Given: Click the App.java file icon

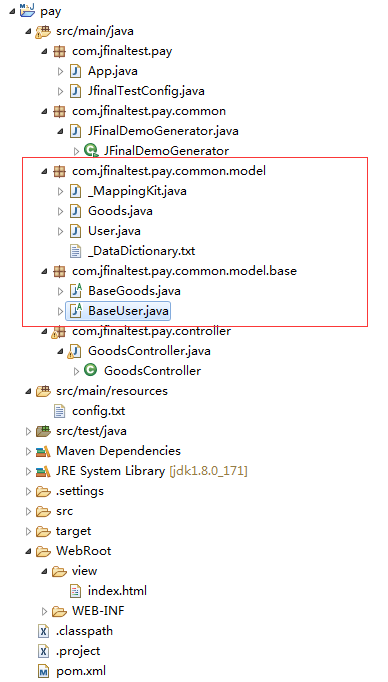Looking at the screenshot, I should [x=76, y=71].
